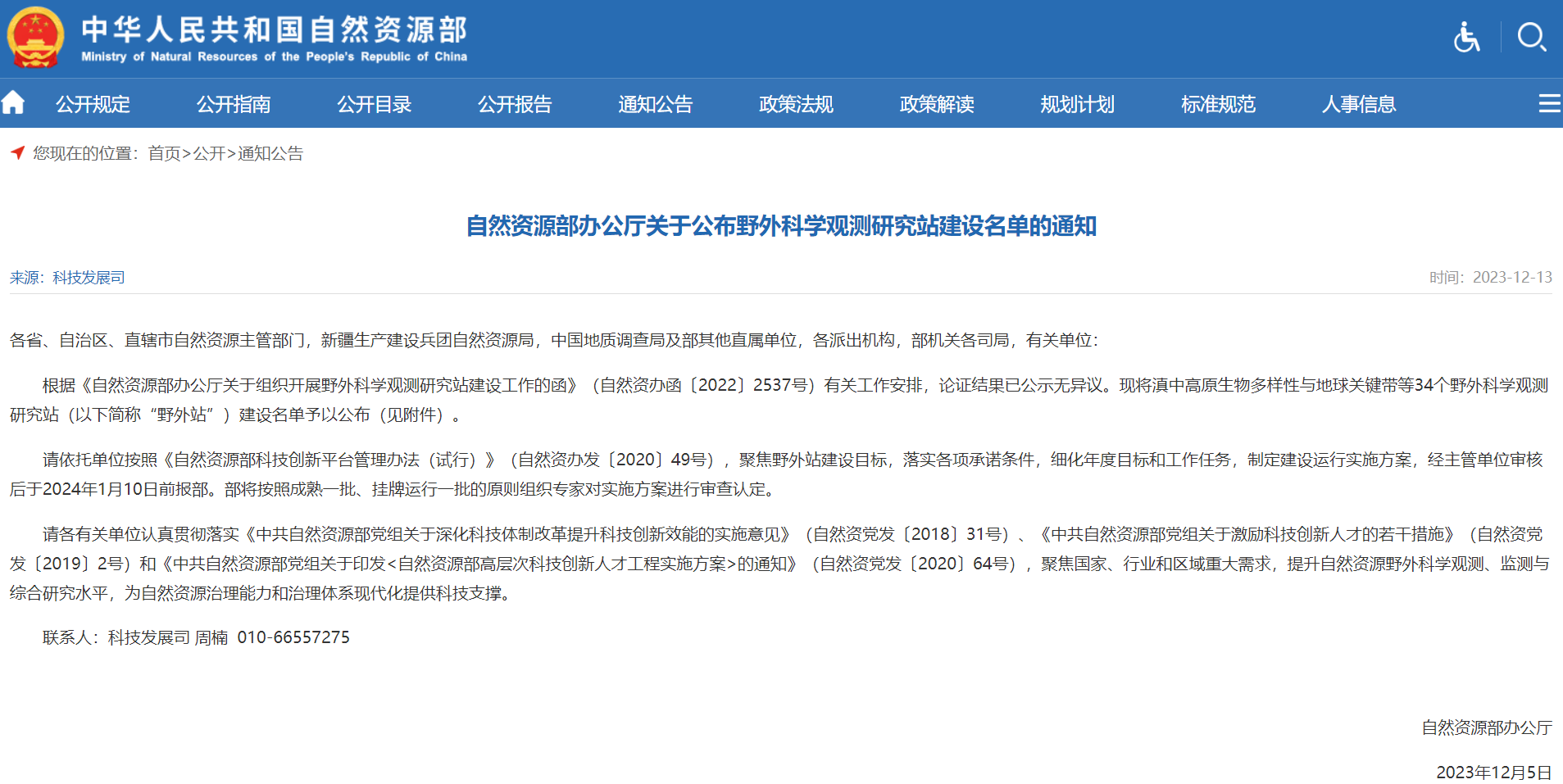Click the 公开 breadcrumb link

click(209, 153)
